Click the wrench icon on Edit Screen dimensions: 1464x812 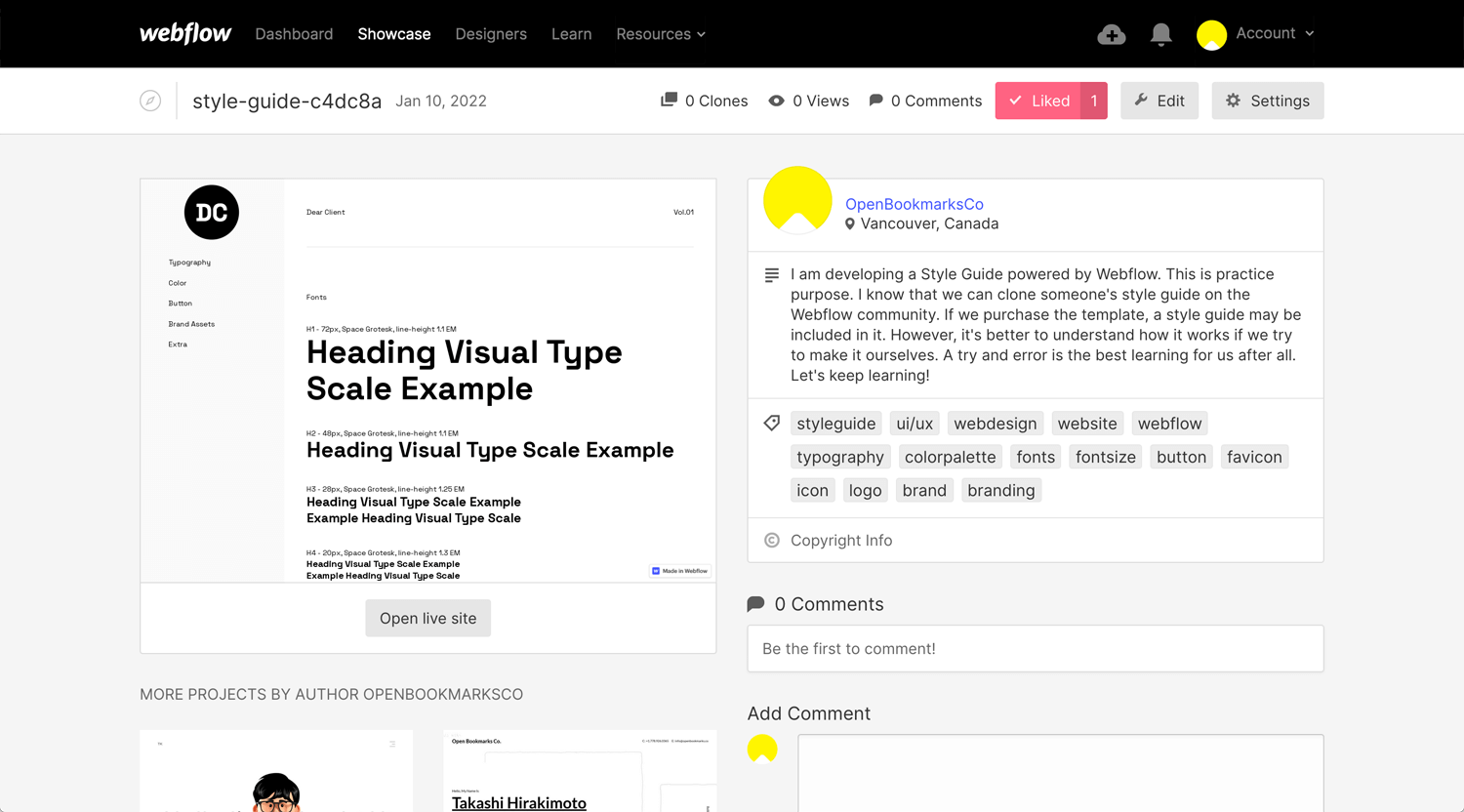point(1141,100)
